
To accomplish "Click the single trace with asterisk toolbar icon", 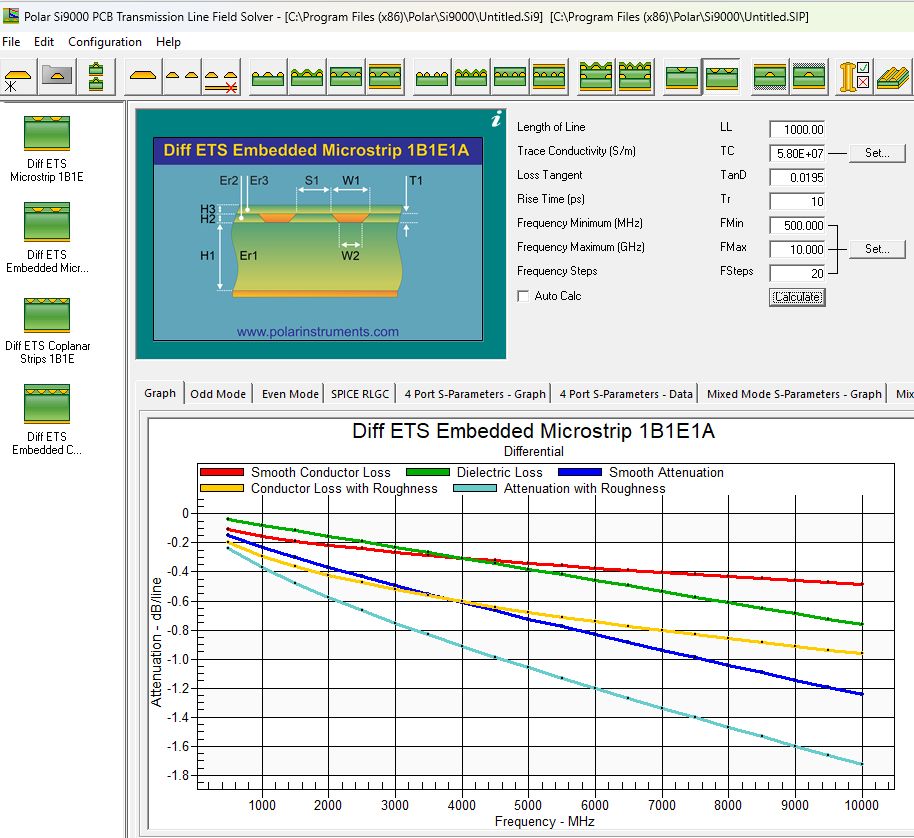I will (18, 76).
